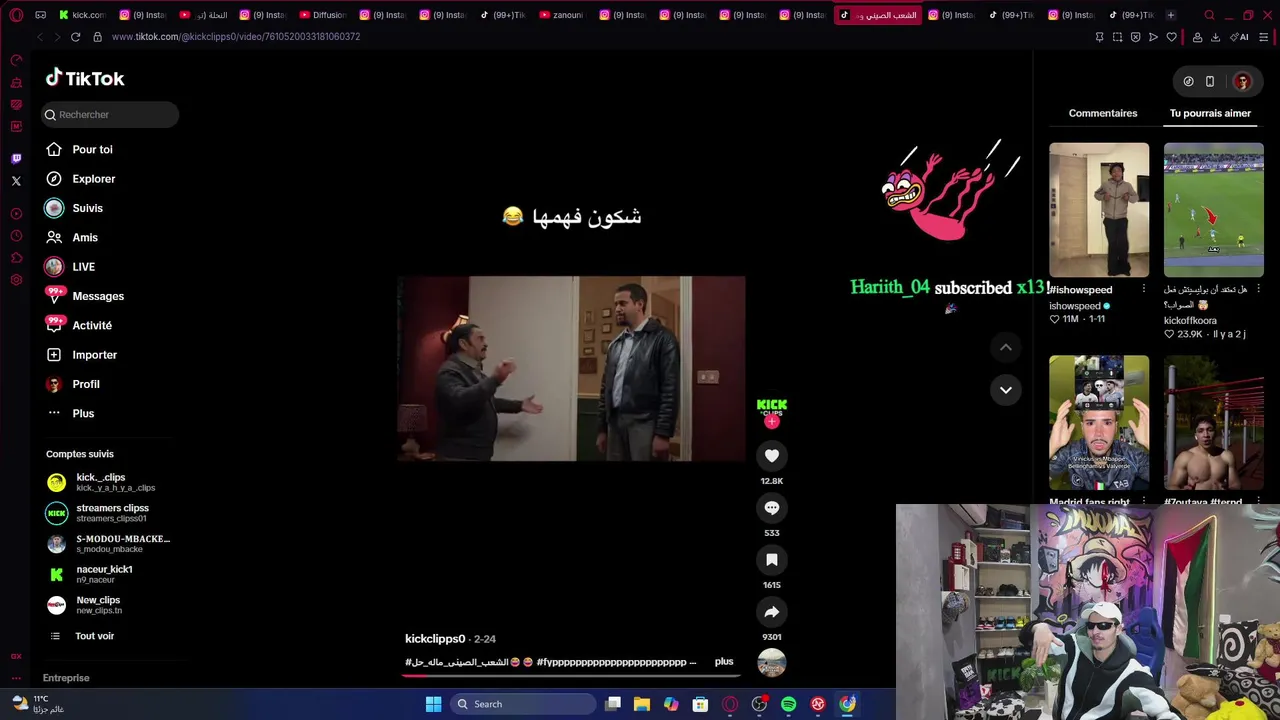Open extensions cube icon in Opera sidebar

coord(16,258)
